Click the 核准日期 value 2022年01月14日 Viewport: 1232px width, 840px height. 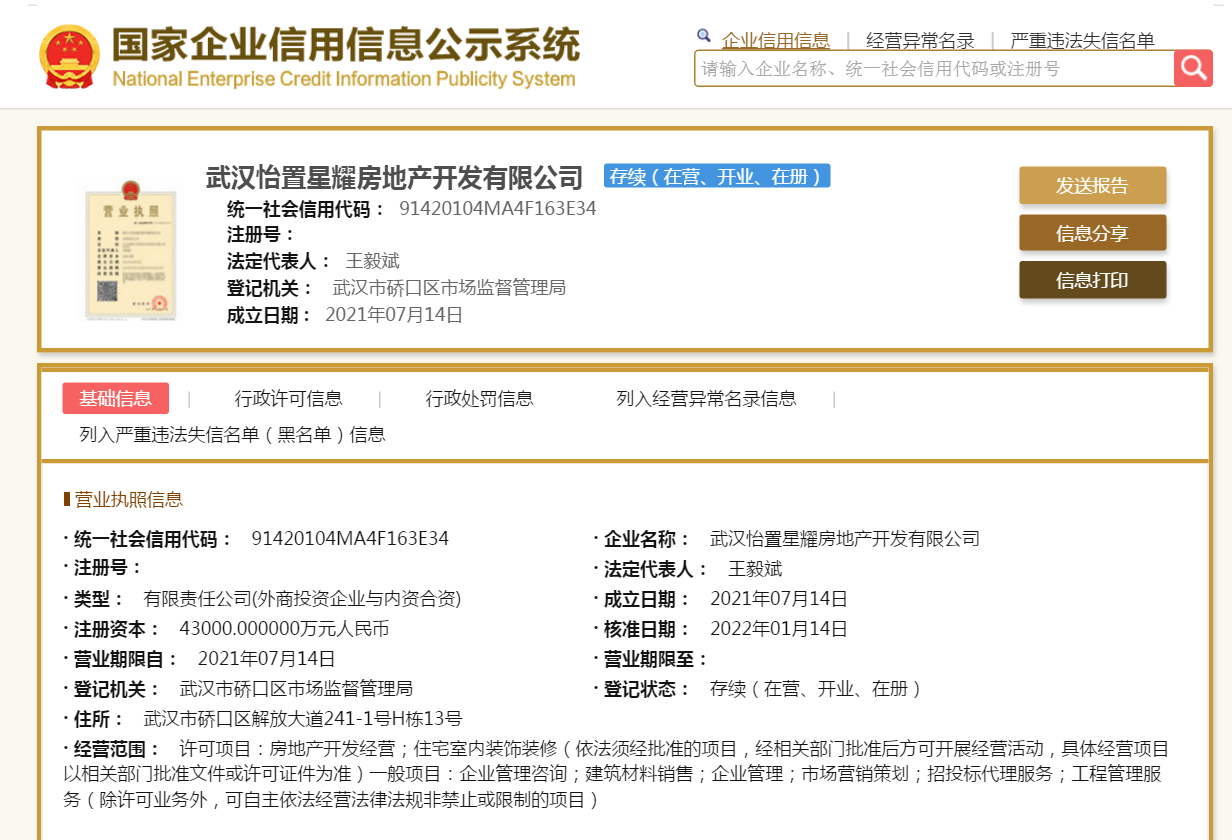click(x=779, y=629)
